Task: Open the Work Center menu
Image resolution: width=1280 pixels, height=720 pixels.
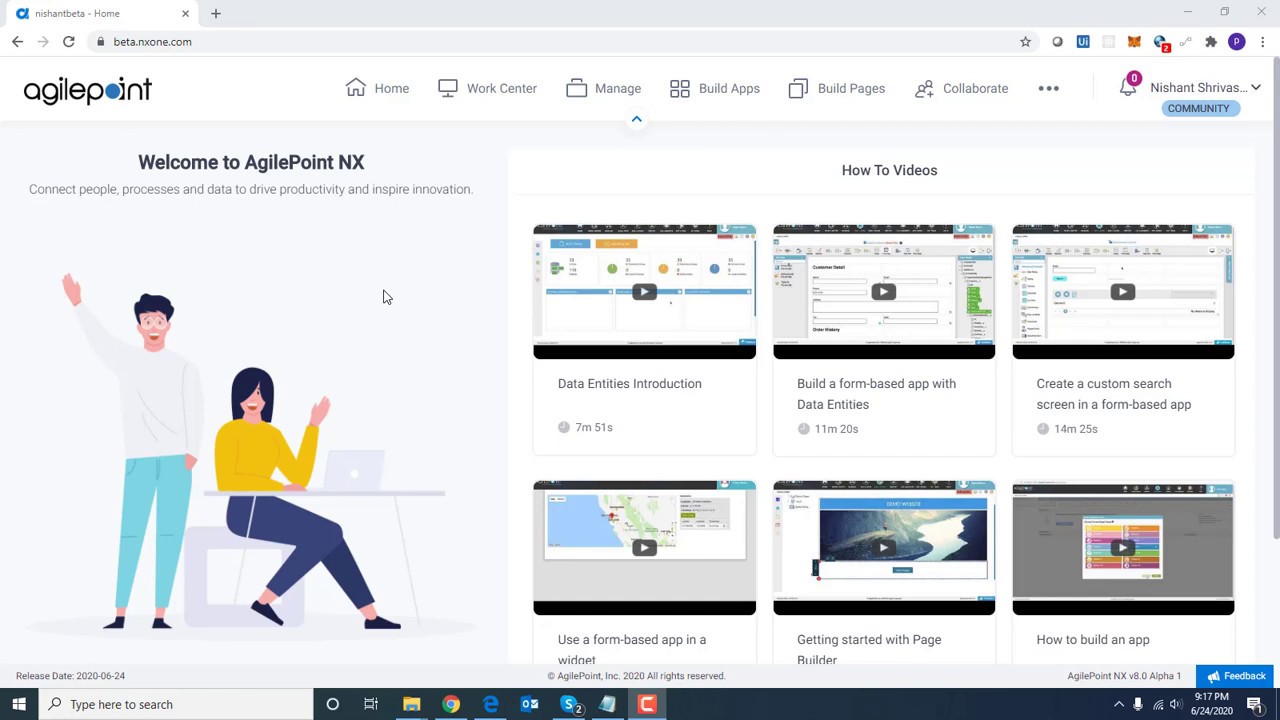Action: pos(487,88)
